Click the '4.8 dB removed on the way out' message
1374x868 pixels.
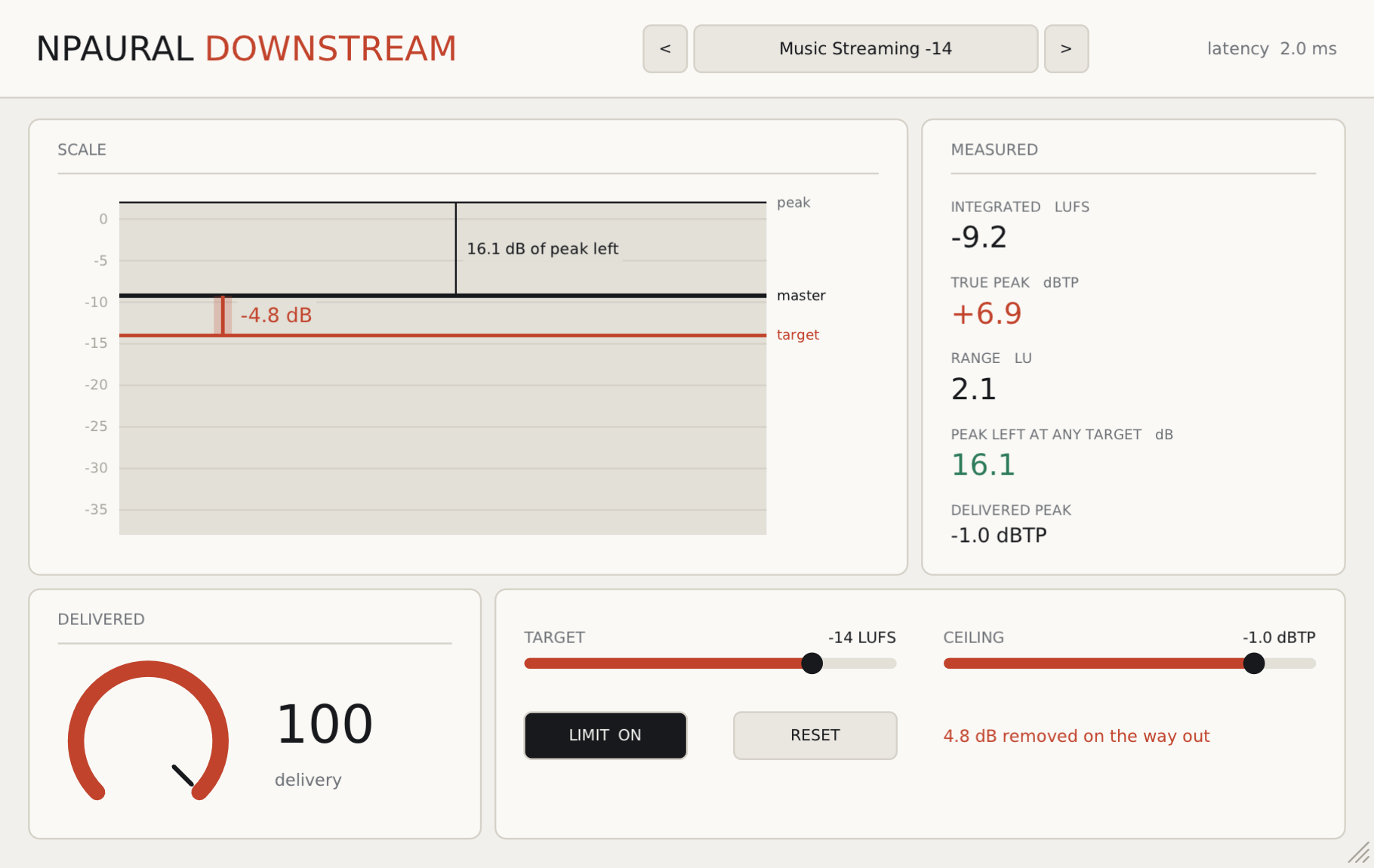(1077, 736)
